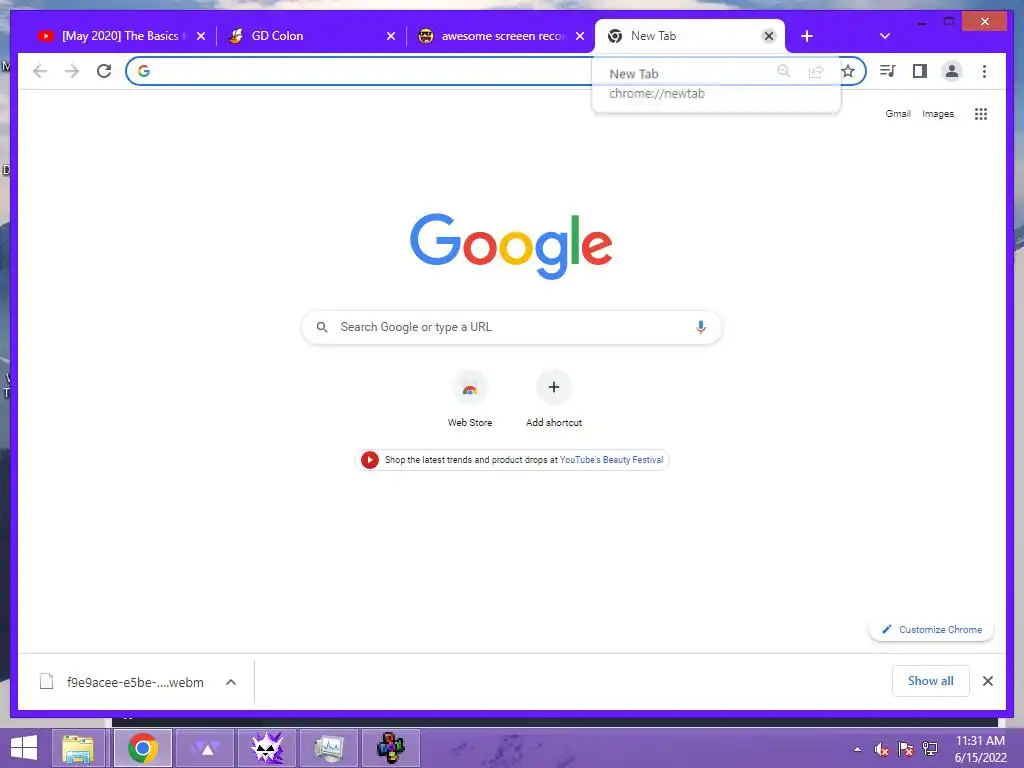Open the Windows Start button
Screen dimensions: 1024x768
pos(24,748)
